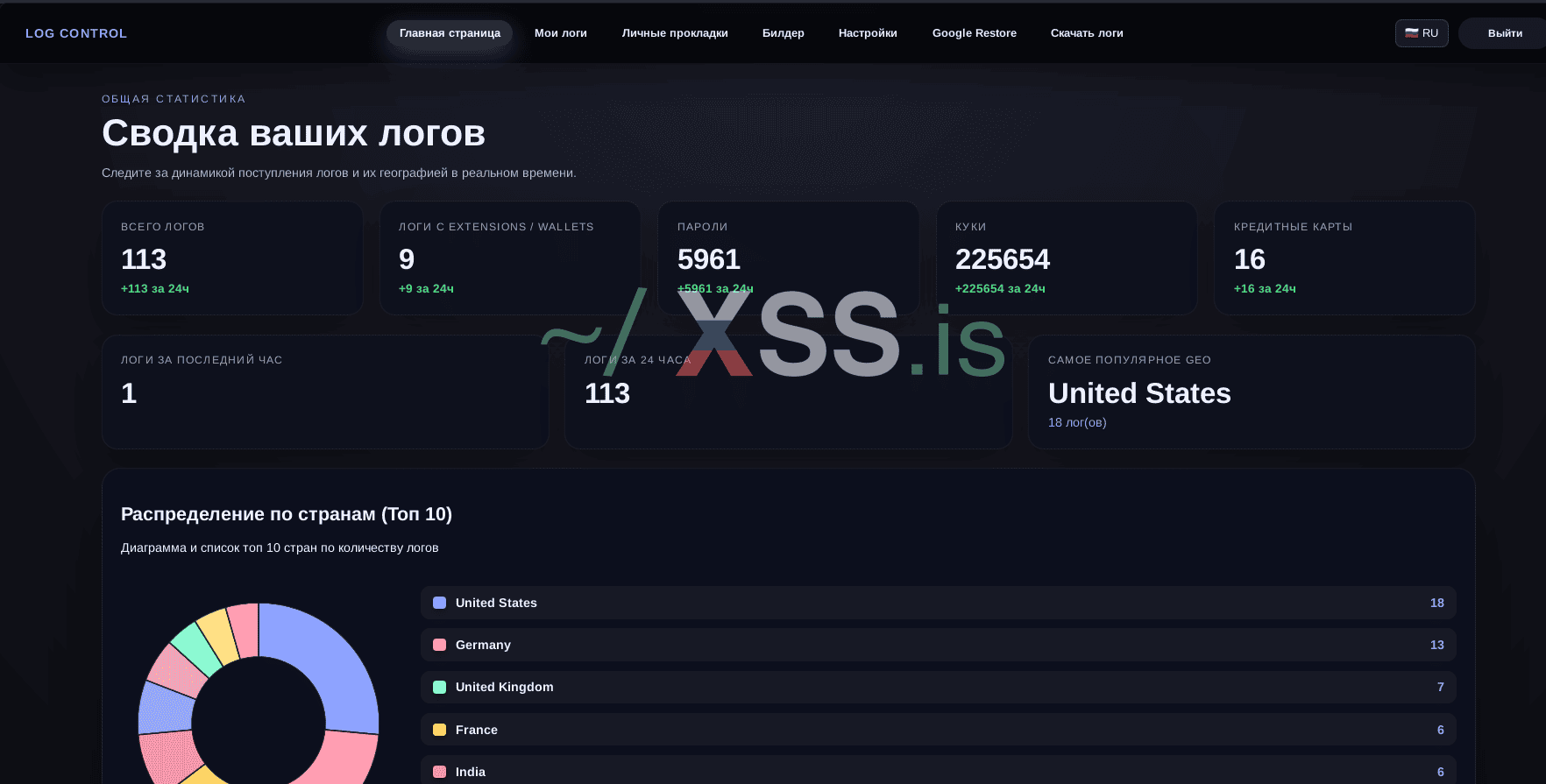This screenshot has width=1546, height=784.
Task: Click the Общая статистика label
Action: coord(174,99)
